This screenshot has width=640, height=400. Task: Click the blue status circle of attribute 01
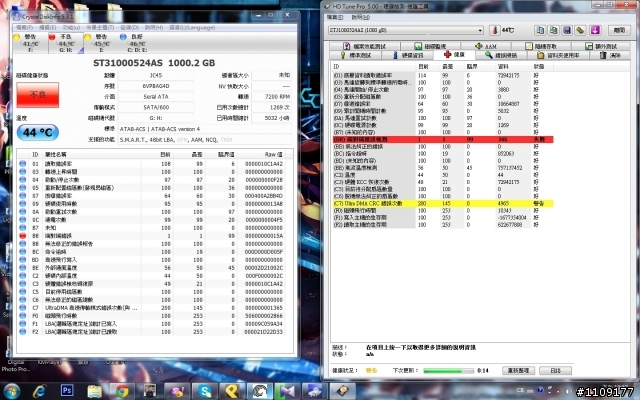tap(22, 164)
